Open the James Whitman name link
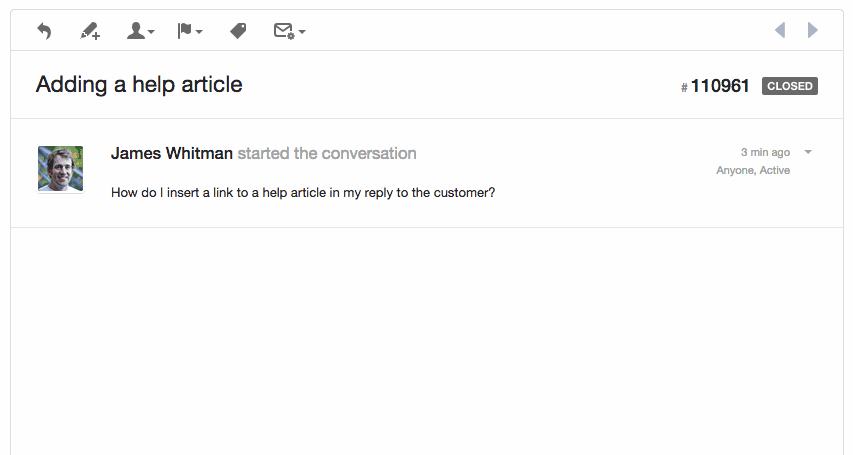Screen dimensions: 853x455 172,153
